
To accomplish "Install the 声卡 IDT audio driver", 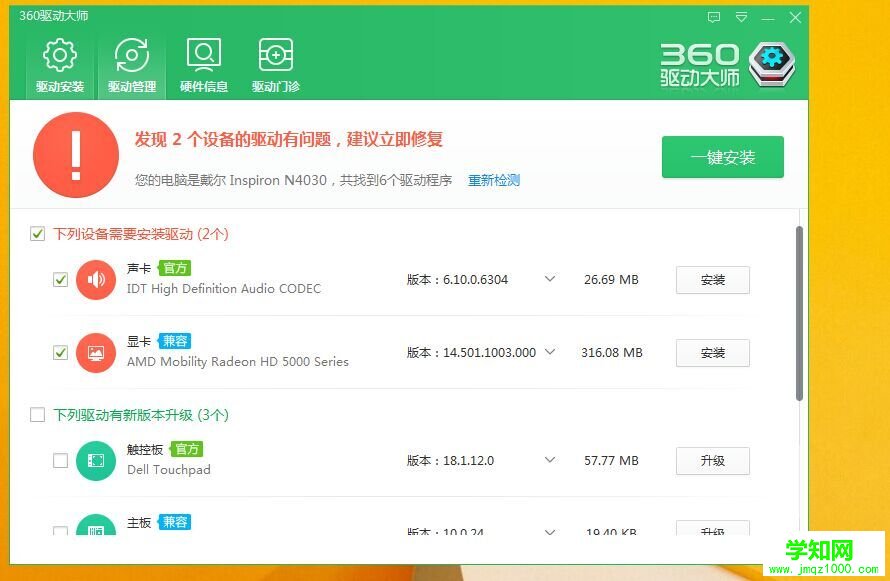I will (x=712, y=280).
